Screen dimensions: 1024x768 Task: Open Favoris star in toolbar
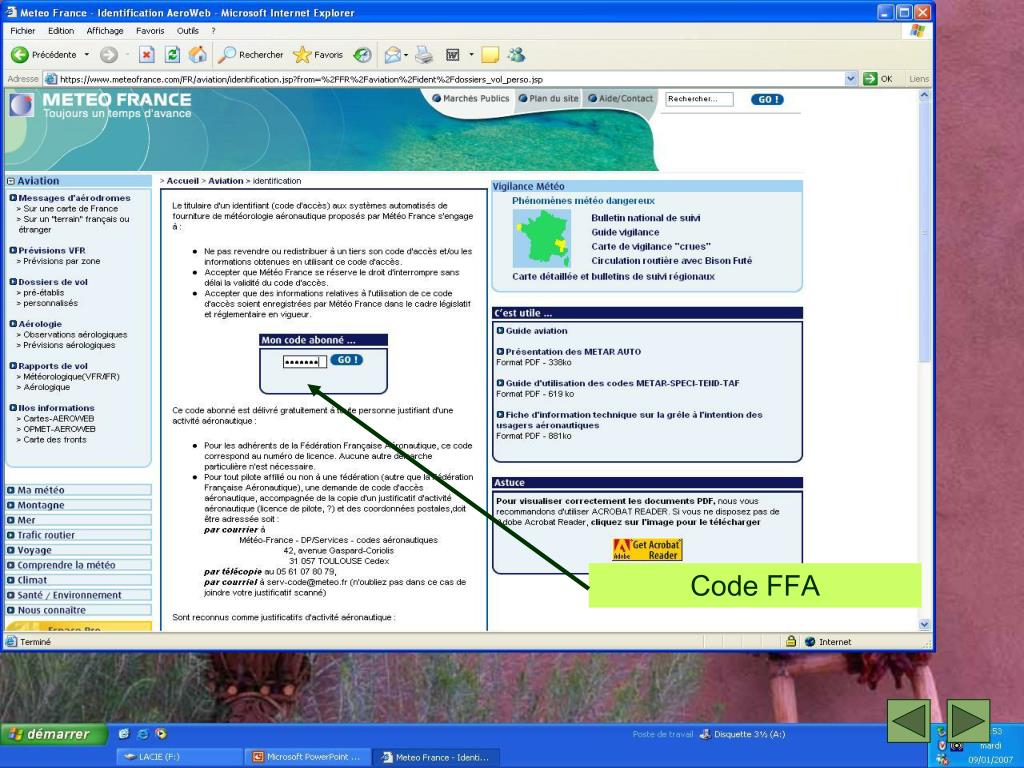[x=318, y=55]
